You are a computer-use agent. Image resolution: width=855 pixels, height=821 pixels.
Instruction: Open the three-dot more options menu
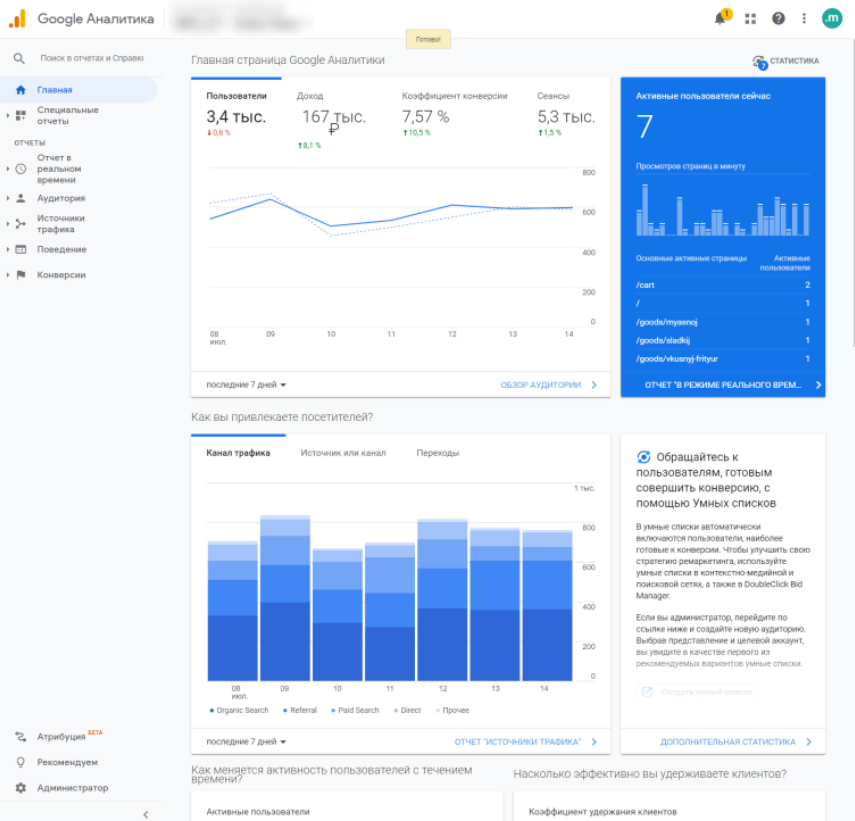click(x=804, y=19)
